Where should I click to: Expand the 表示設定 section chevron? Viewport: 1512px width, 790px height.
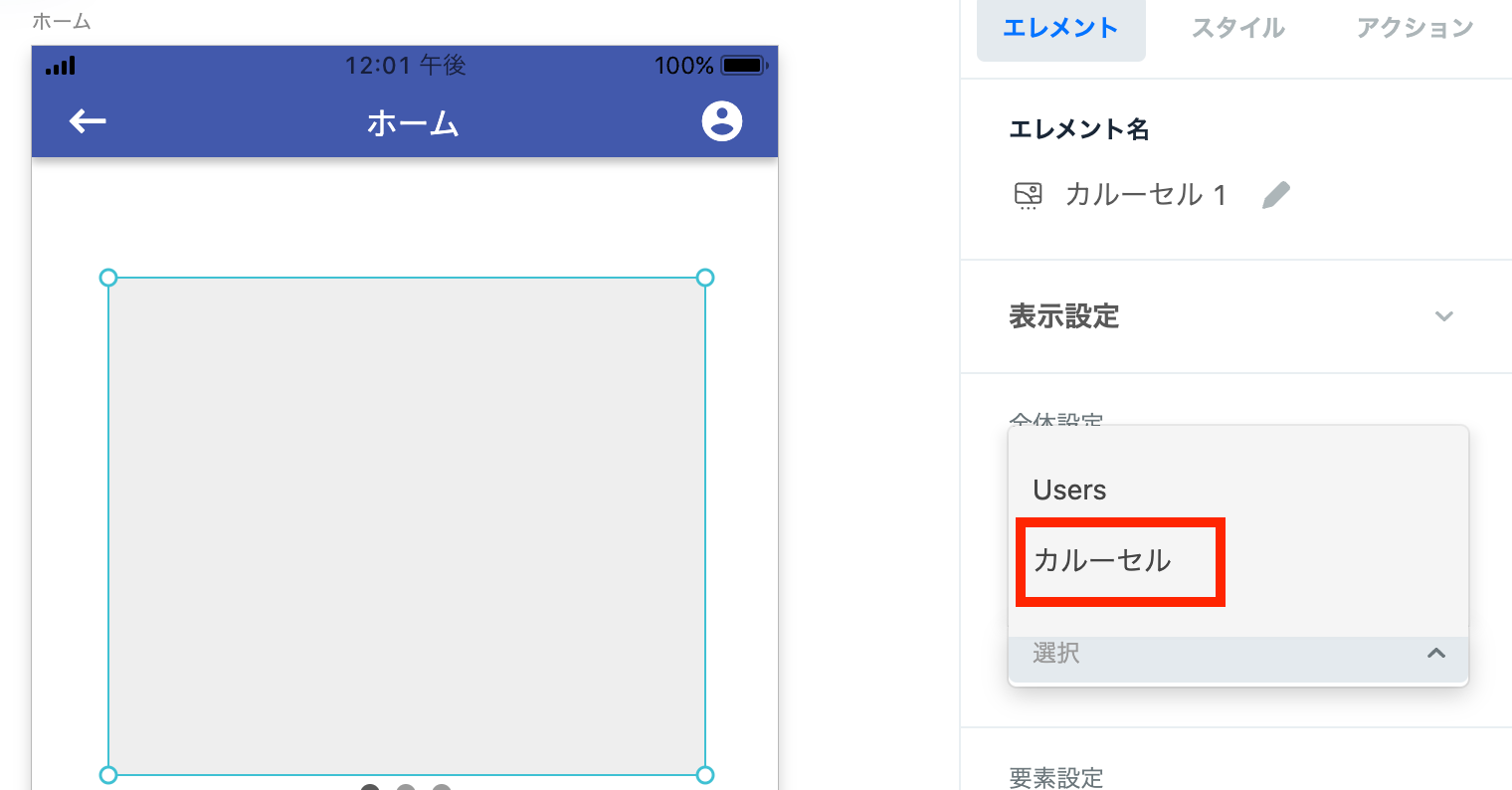point(1444,316)
